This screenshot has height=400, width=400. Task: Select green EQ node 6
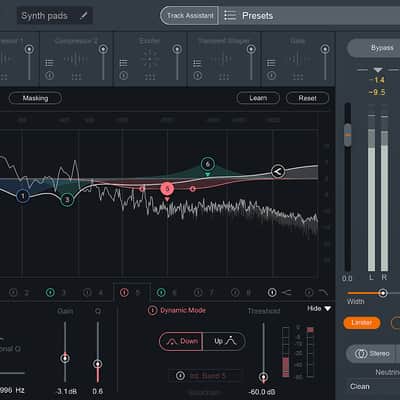pos(208,164)
